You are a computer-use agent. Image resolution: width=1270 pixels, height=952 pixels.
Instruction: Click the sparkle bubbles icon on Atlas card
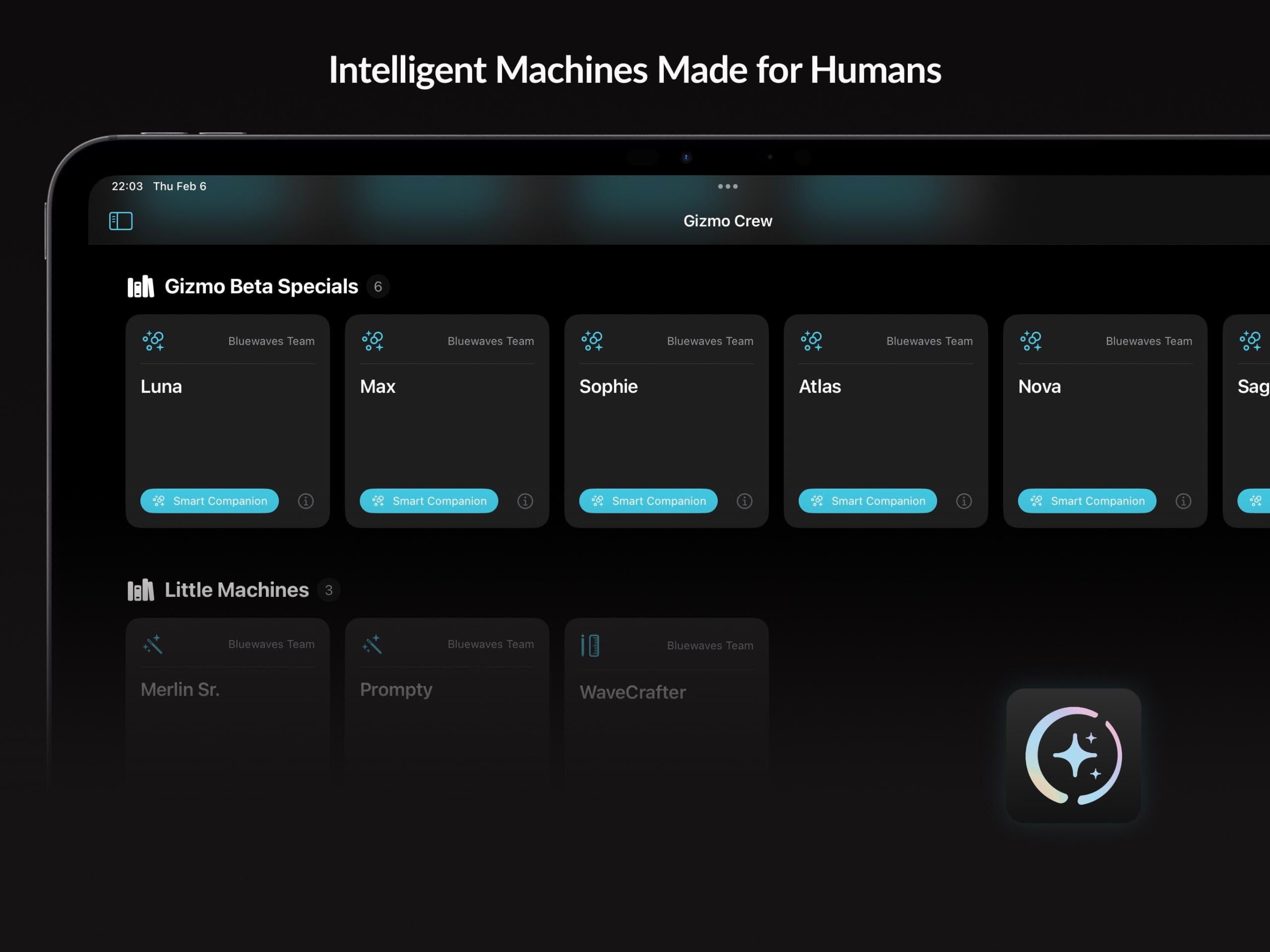811,341
